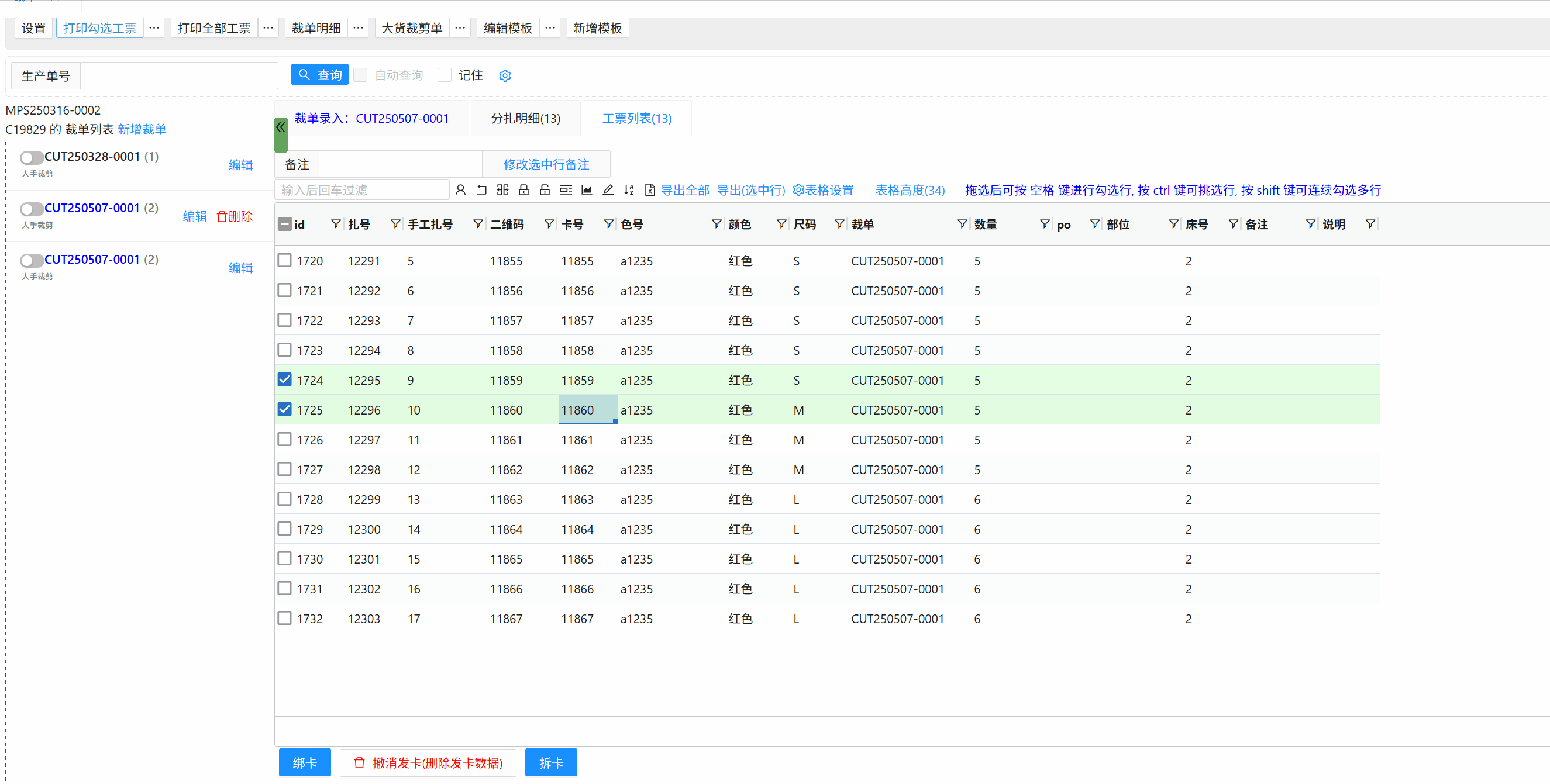
Task: Click the user/person icon in the table toolbar
Action: (x=460, y=190)
